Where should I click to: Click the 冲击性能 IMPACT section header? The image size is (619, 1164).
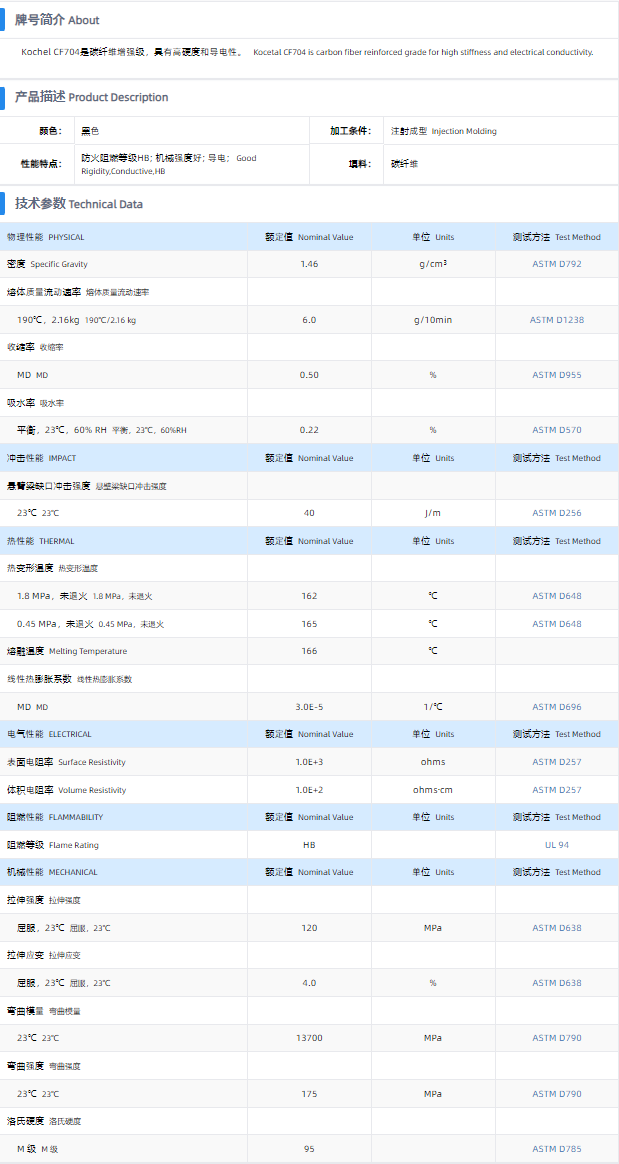coord(42,458)
